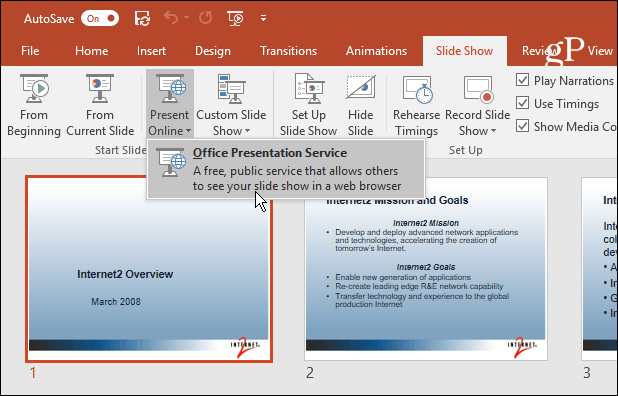Click the Custom Slide Show icon

point(231,88)
